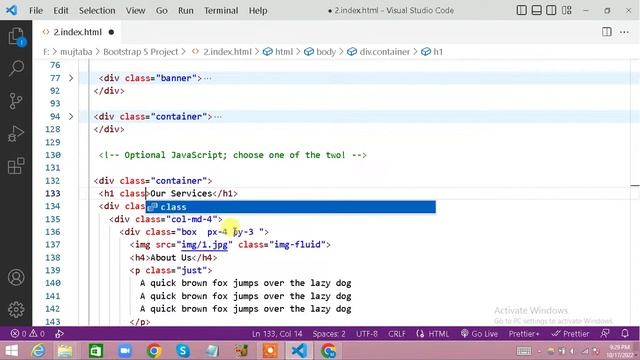Open the Search view in activity bar

(16, 68)
